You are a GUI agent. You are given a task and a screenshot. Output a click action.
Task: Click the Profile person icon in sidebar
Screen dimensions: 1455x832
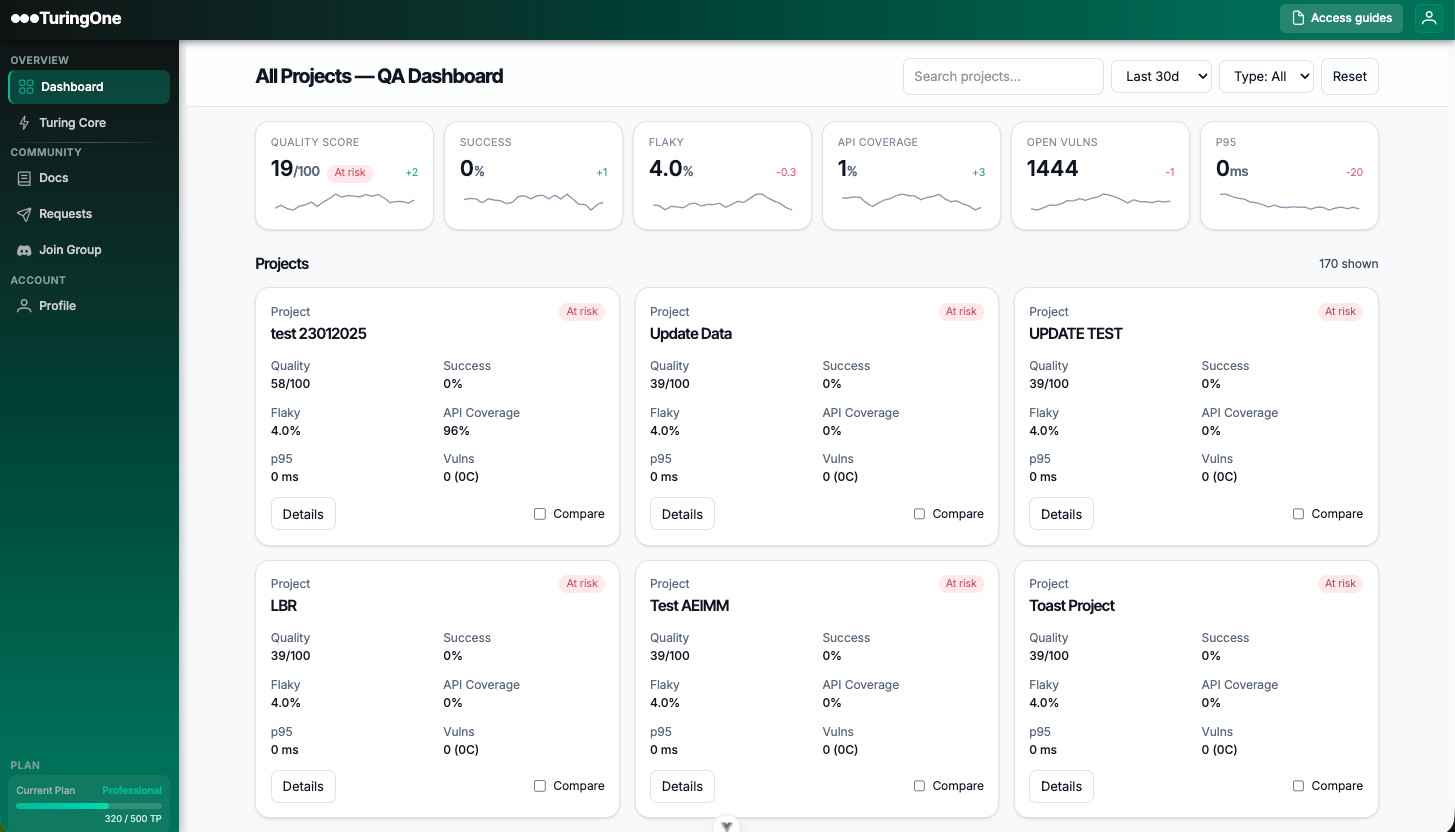25,306
